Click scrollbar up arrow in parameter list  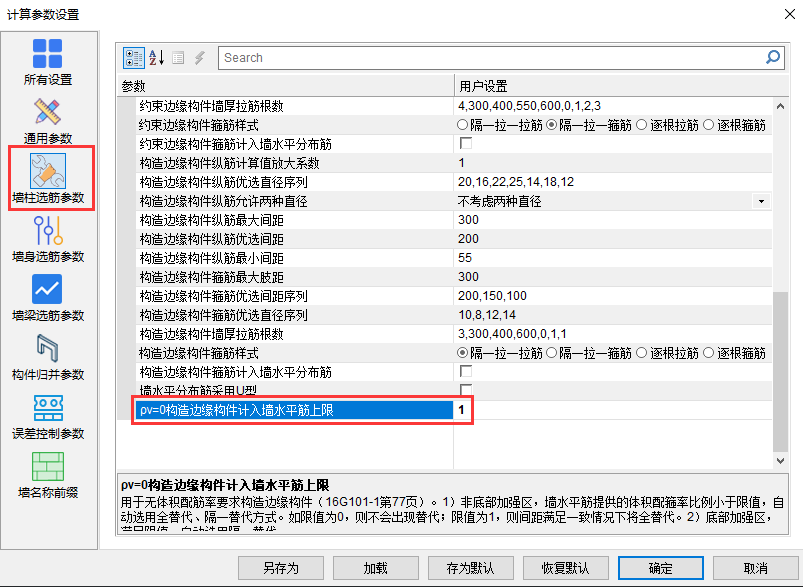(780, 107)
